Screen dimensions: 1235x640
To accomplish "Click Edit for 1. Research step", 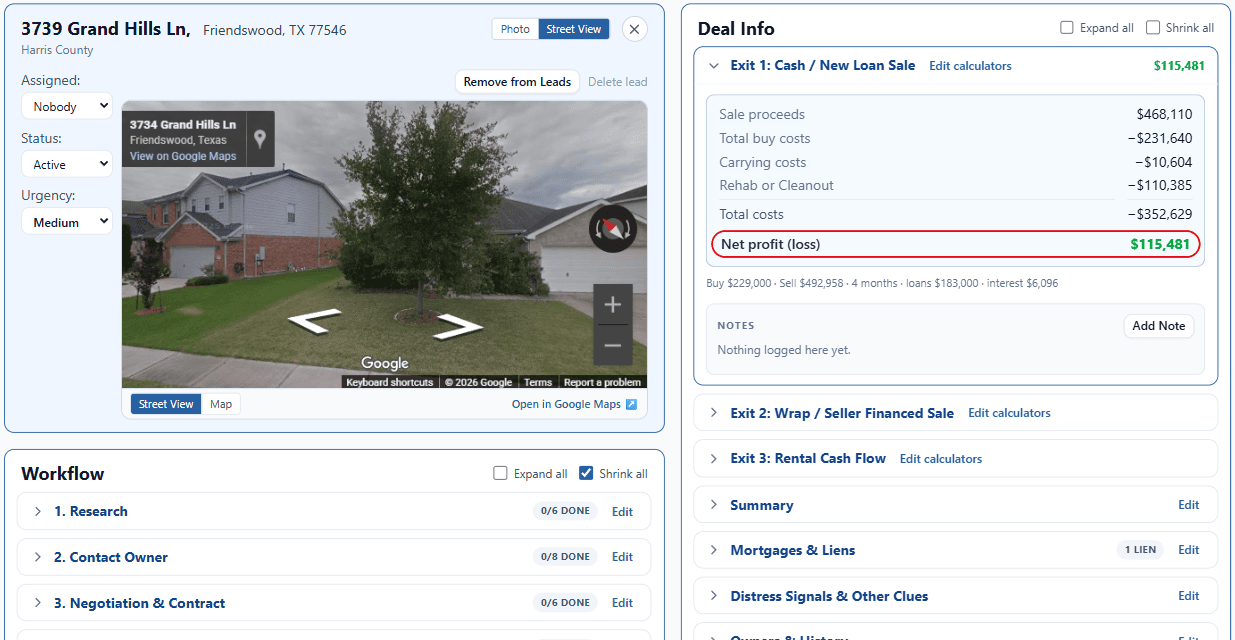I will (622, 512).
